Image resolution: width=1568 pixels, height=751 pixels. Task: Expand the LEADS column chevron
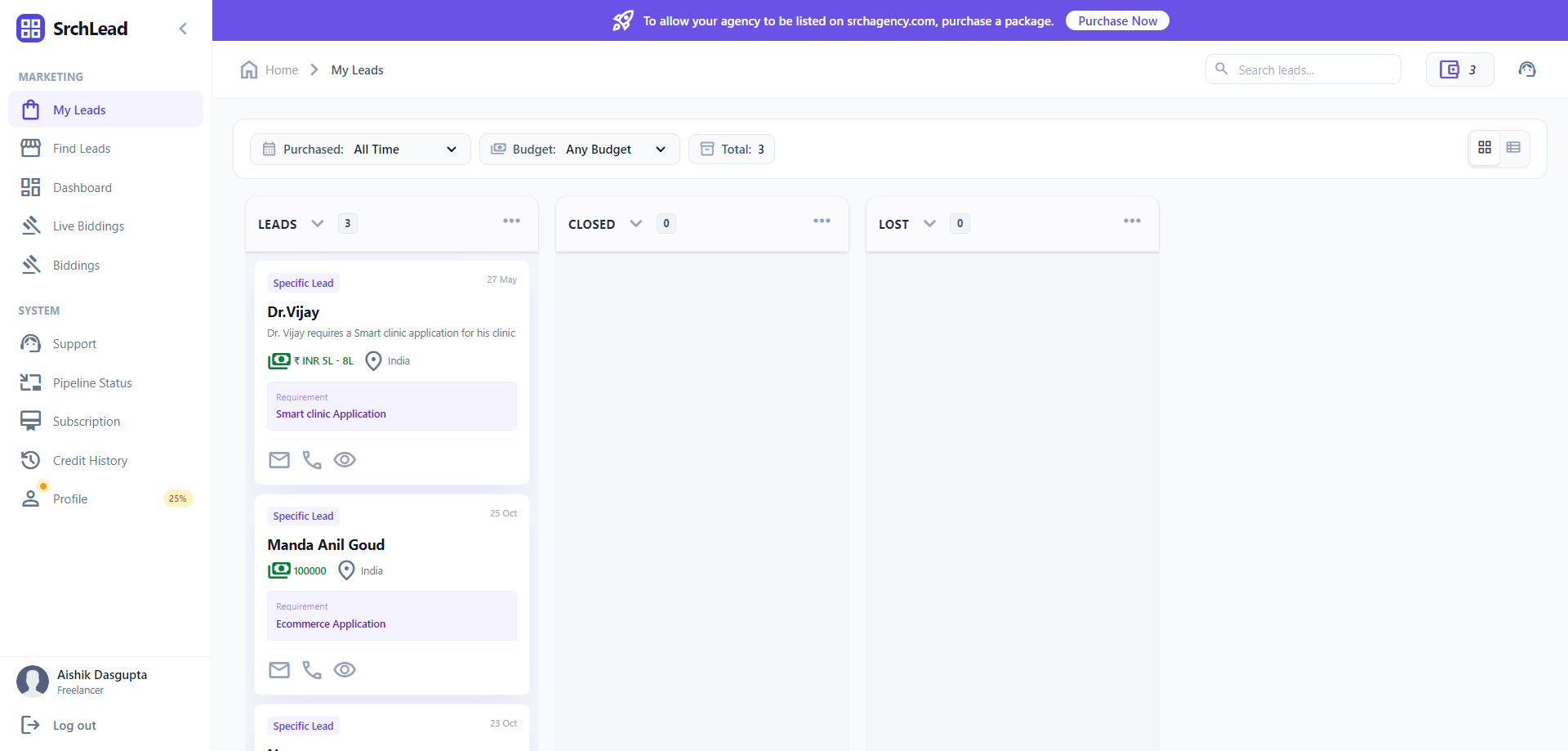(x=318, y=223)
